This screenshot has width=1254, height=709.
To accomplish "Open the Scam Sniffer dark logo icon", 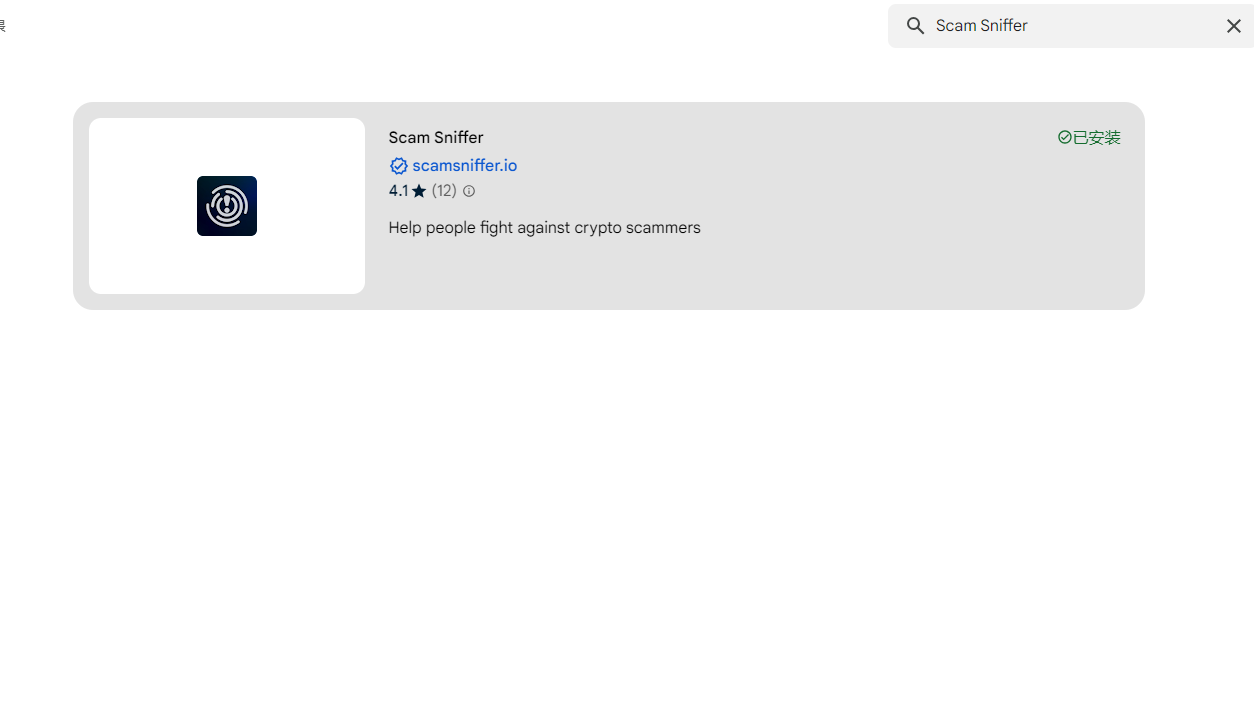I will [x=227, y=206].
